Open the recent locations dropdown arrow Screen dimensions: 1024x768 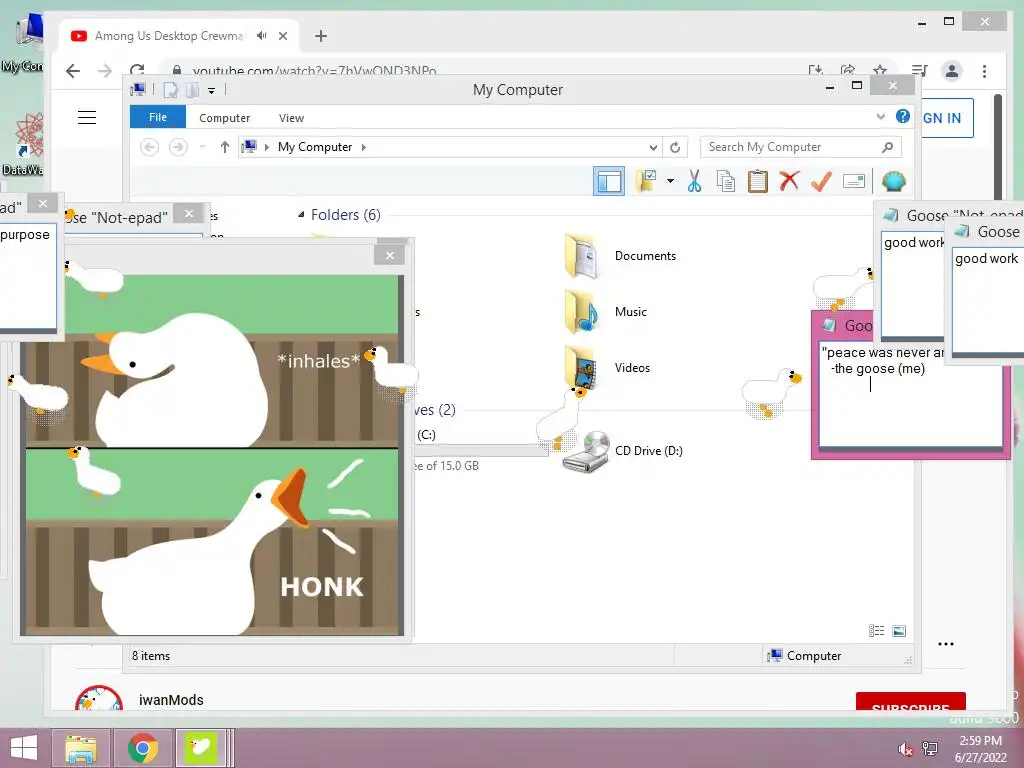(x=202, y=147)
